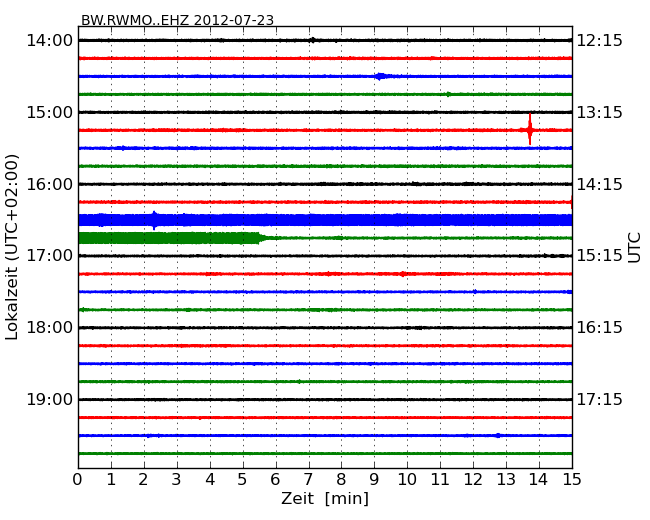Viewport: 650px width, 520px height.
Task: Click the 14:15 UTC label
Action: [600, 184]
